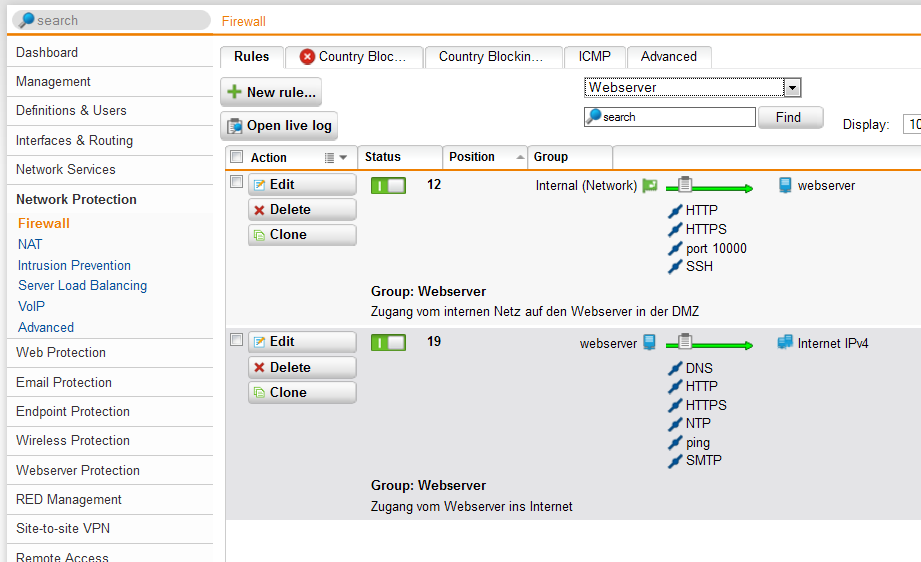Check the select-all checkbox in Action header
Viewport: 921px width, 562px height.
[x=237, y=157]
